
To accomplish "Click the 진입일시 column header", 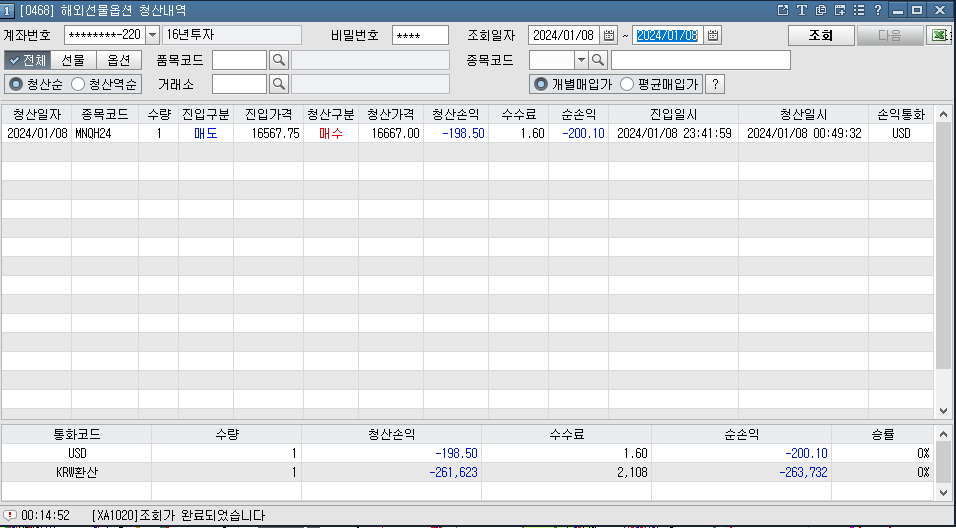I will (674, 115).
